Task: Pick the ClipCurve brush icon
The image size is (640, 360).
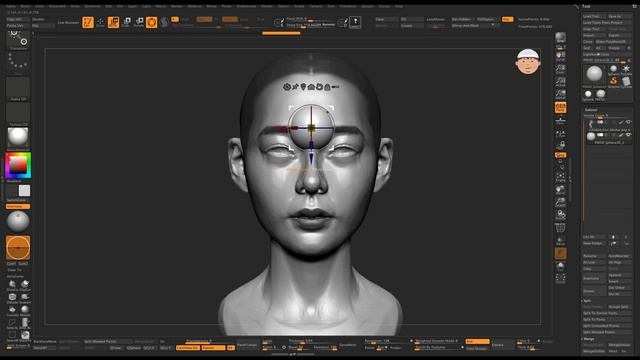Action: 25,284
